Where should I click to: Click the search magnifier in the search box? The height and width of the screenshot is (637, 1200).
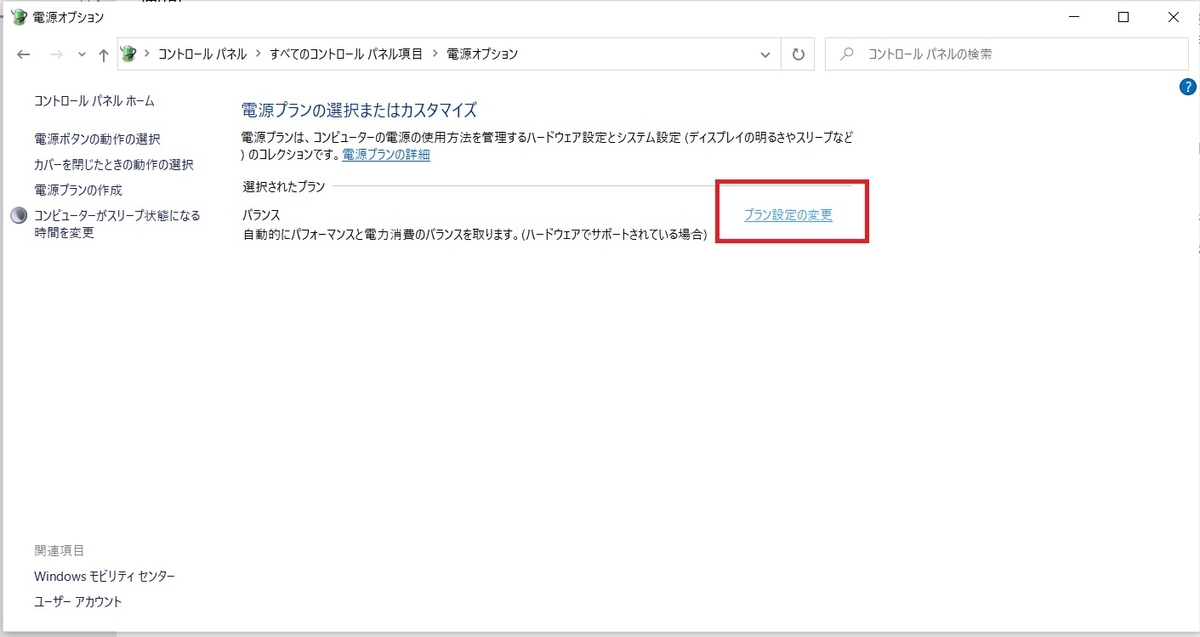coord(849,54)
